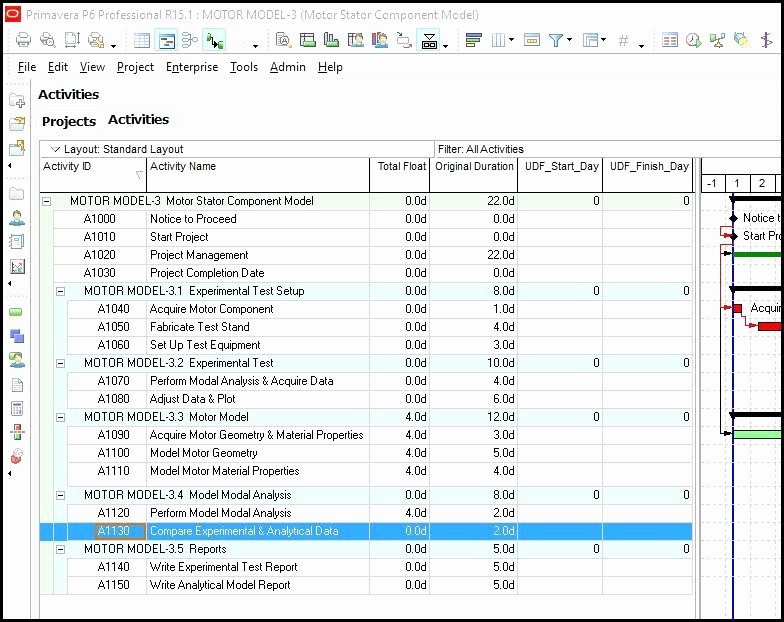This screenshot has height=622, width=784.
Task: Click the Filter funnel icon
Action: [x=557, y=40]
